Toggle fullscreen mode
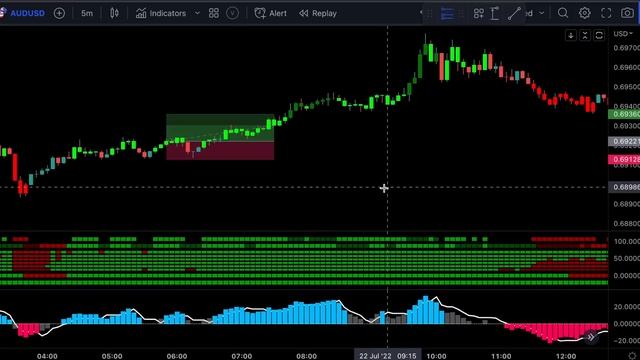The image size is (640, 360). tap(606, 13)
